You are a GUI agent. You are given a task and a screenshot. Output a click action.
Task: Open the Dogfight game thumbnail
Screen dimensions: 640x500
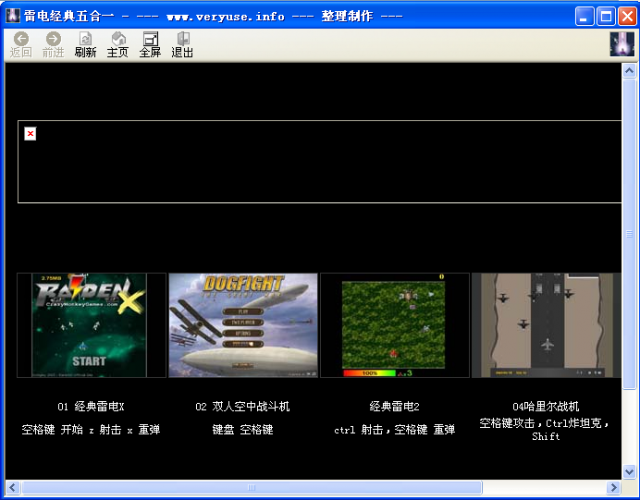[243, 325]
